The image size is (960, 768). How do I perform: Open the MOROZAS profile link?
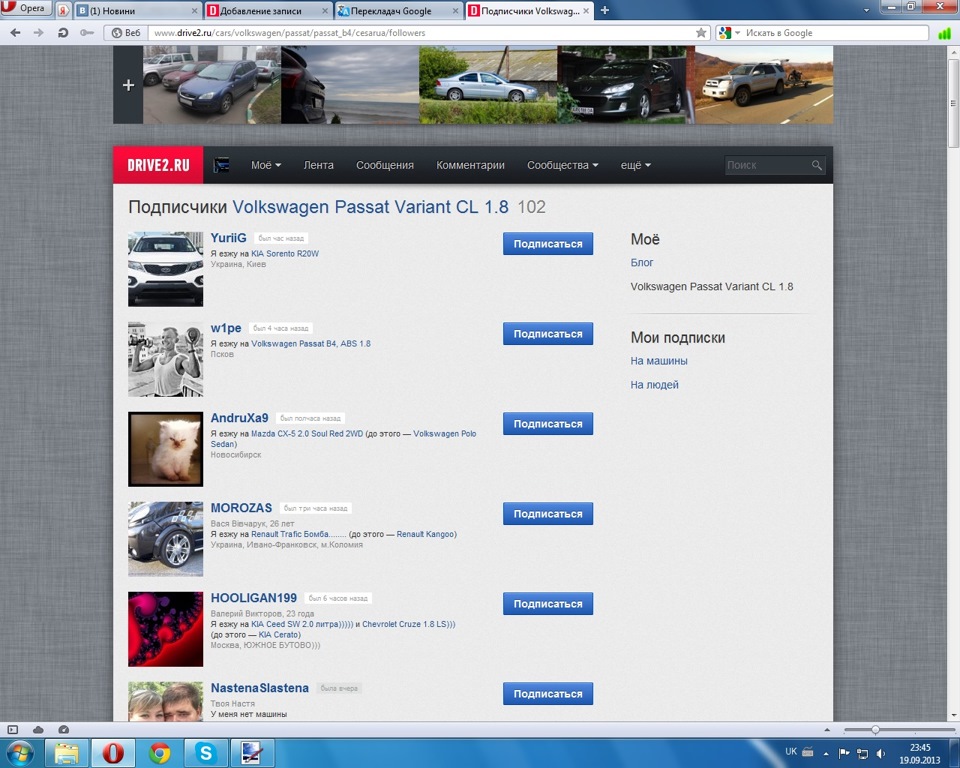241,508
